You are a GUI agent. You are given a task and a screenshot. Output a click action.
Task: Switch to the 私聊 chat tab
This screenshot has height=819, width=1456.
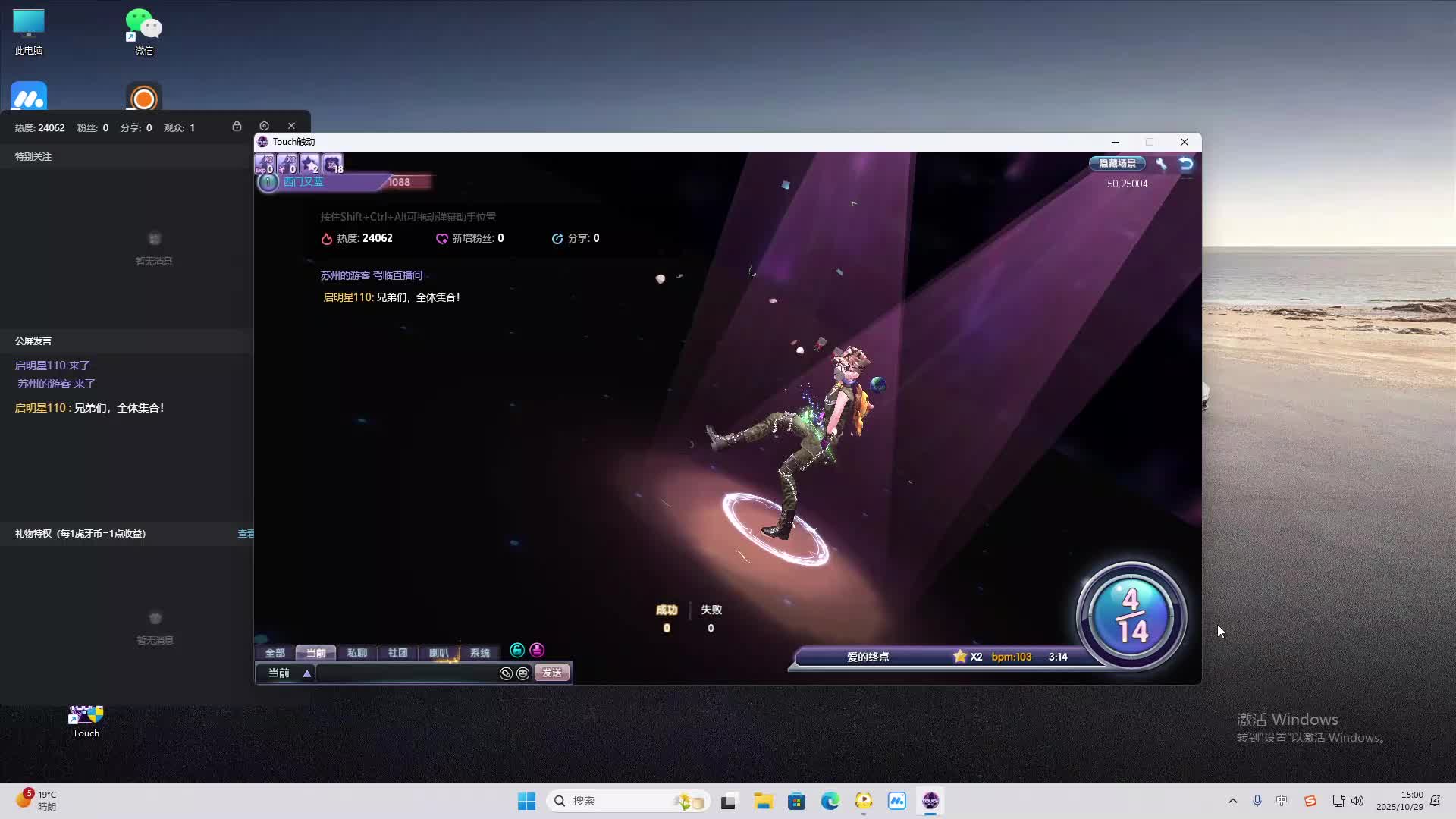pos(356,653)
